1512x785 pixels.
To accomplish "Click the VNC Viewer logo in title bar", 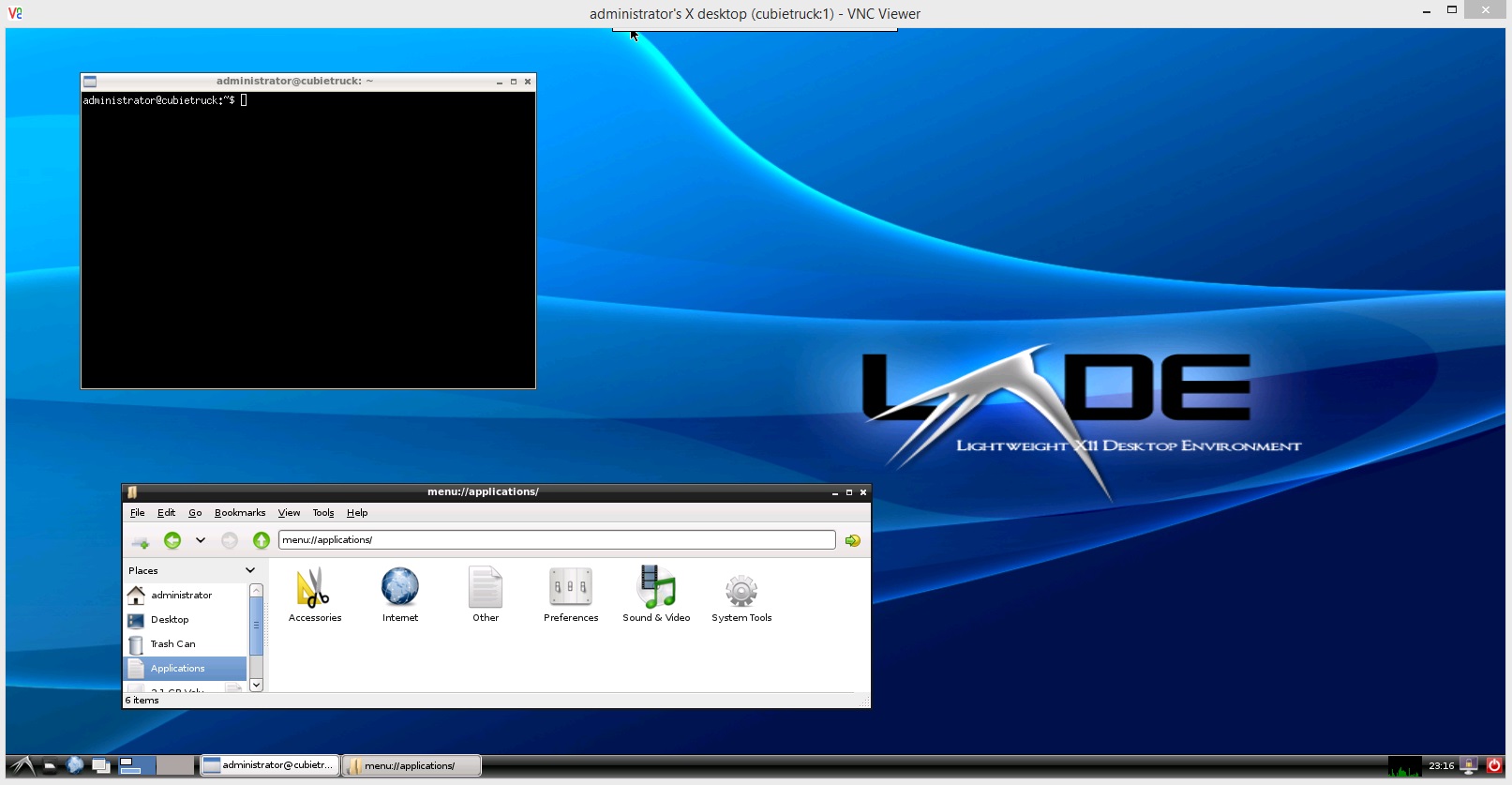I will [15, 13].
